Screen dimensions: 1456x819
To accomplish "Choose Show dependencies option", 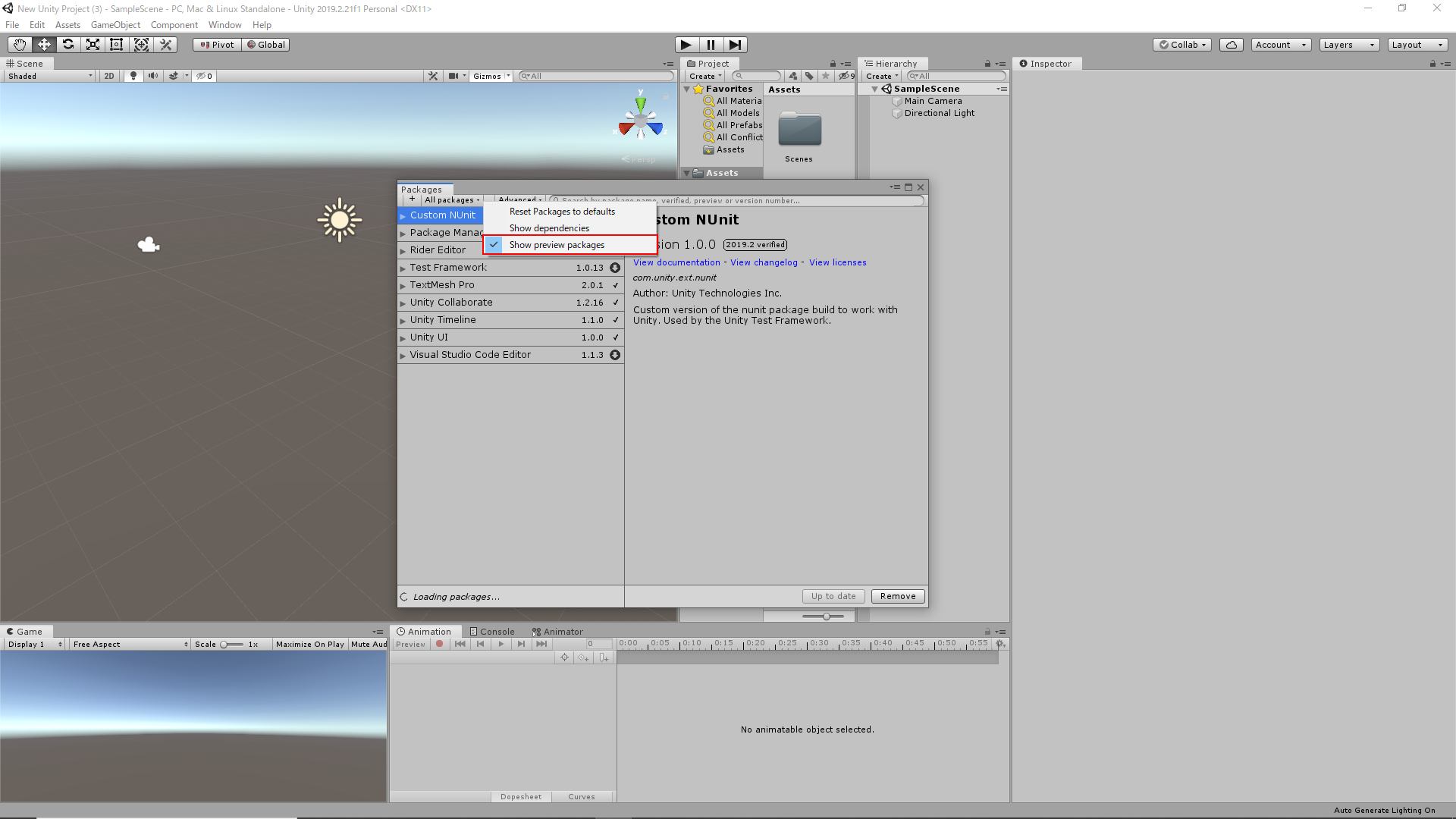I will [570, 228].
